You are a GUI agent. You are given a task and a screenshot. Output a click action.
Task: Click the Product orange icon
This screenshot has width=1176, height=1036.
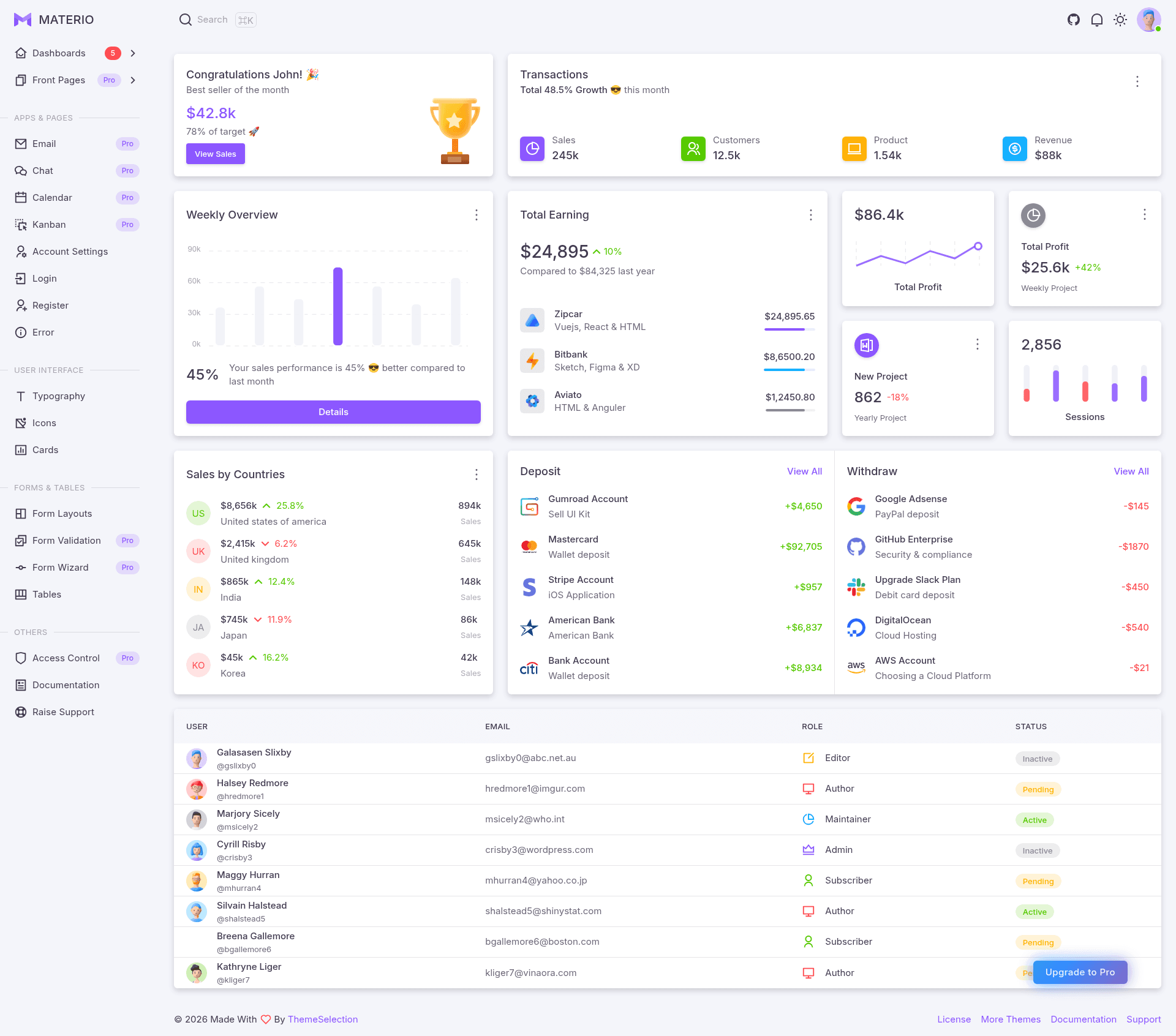[854, 149]
